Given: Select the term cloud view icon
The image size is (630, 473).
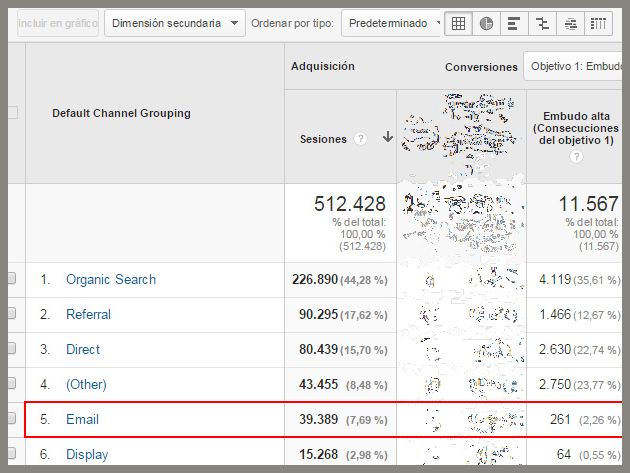Looking at the screenshot, I should (570, 23).
